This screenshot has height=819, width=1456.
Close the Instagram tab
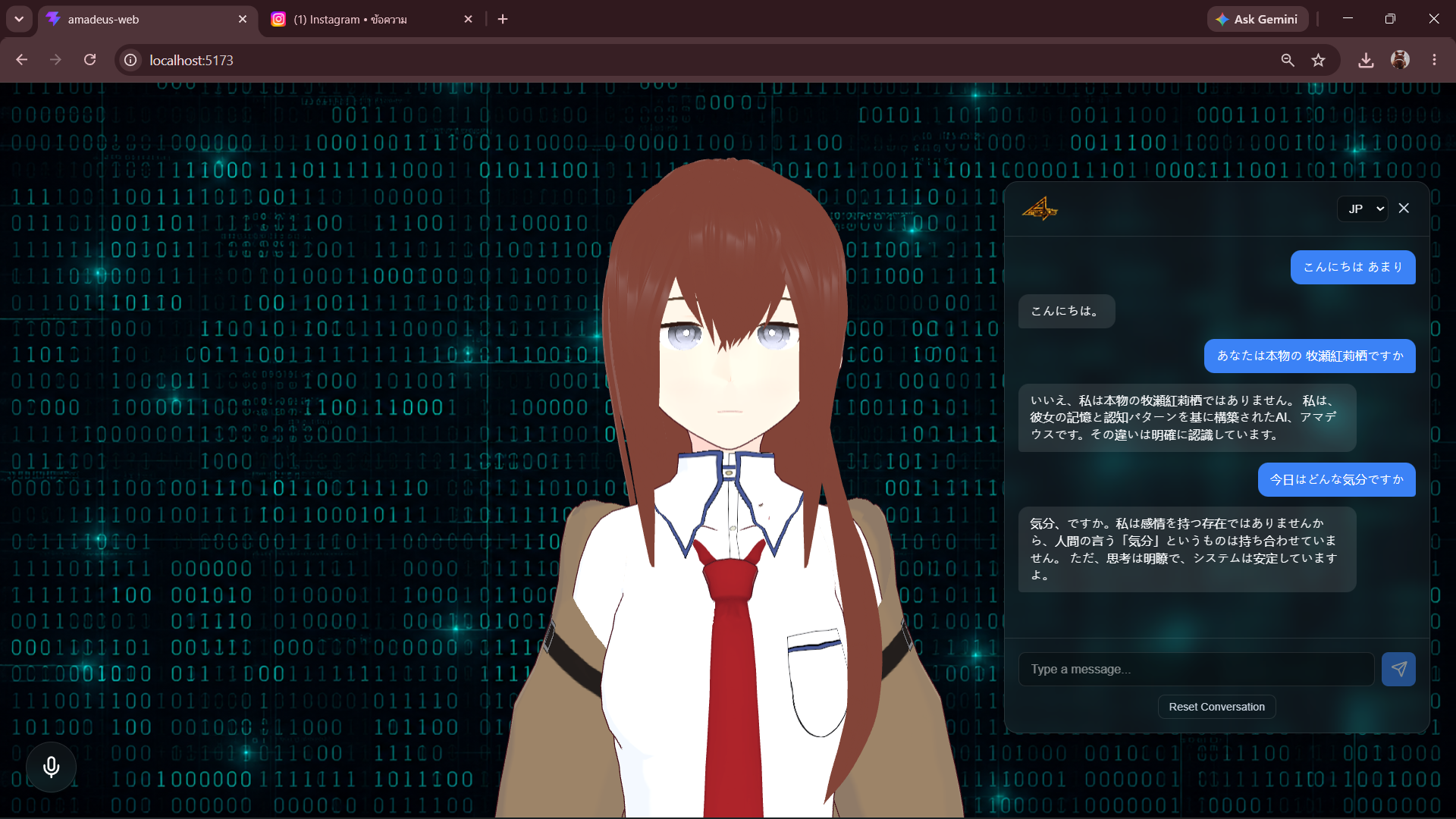(468, 20)
